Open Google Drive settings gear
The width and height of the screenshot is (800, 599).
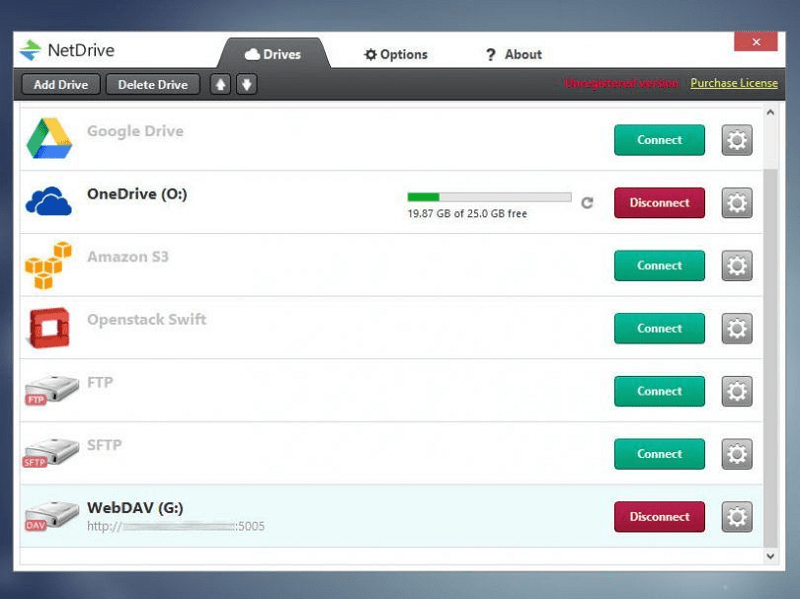coord(737,140)
